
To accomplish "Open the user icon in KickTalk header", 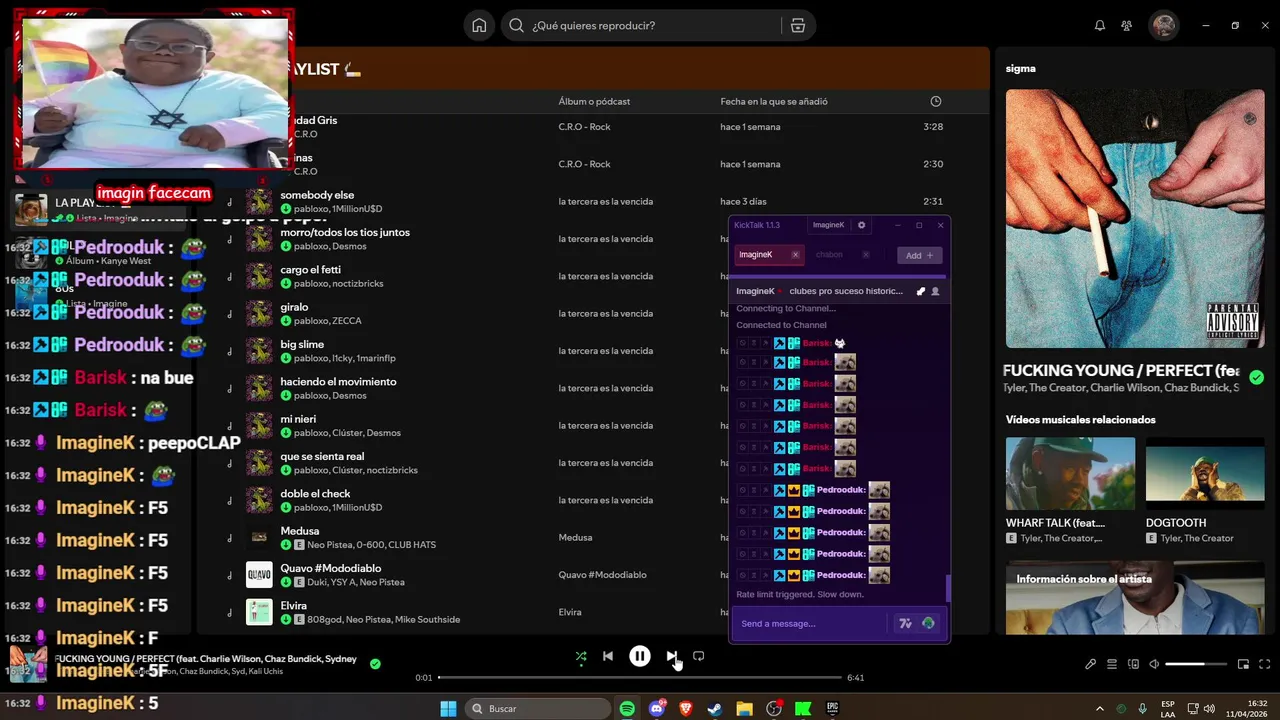I will 935,291.
